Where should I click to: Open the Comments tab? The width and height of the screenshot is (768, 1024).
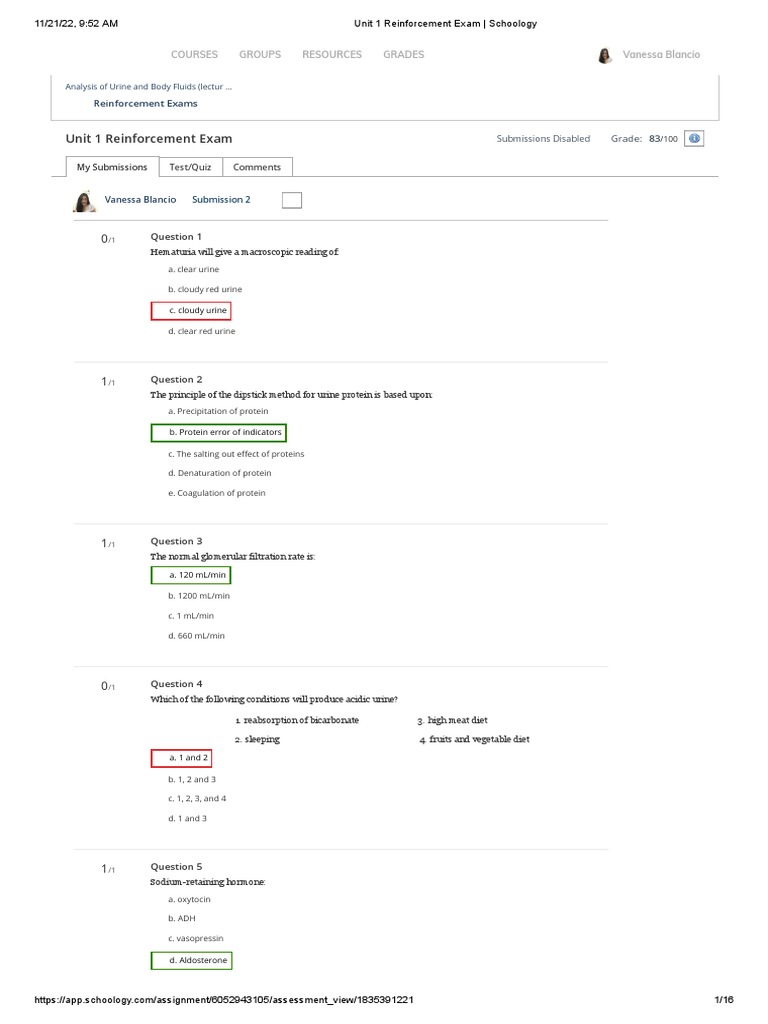[257, 167]
